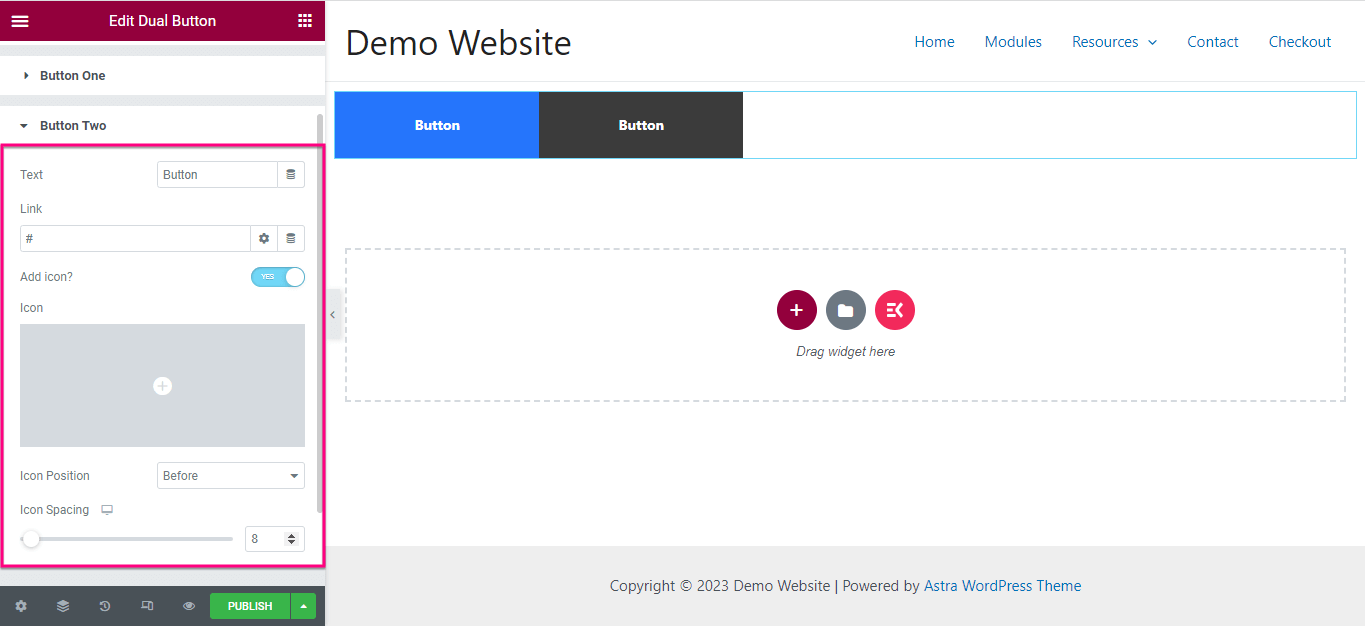Click the Demo Website site title

(x=458, y=43)
